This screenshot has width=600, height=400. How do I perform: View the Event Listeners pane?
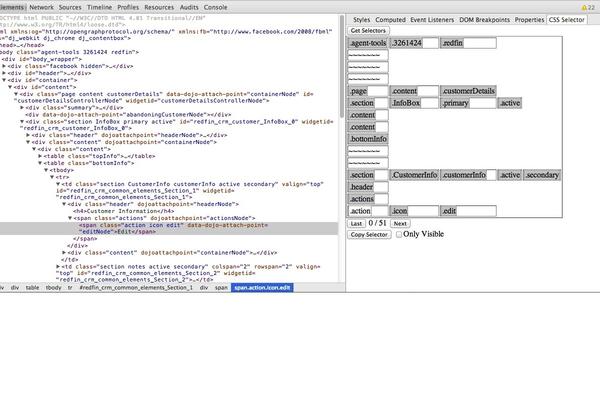[x=432, y=20]
